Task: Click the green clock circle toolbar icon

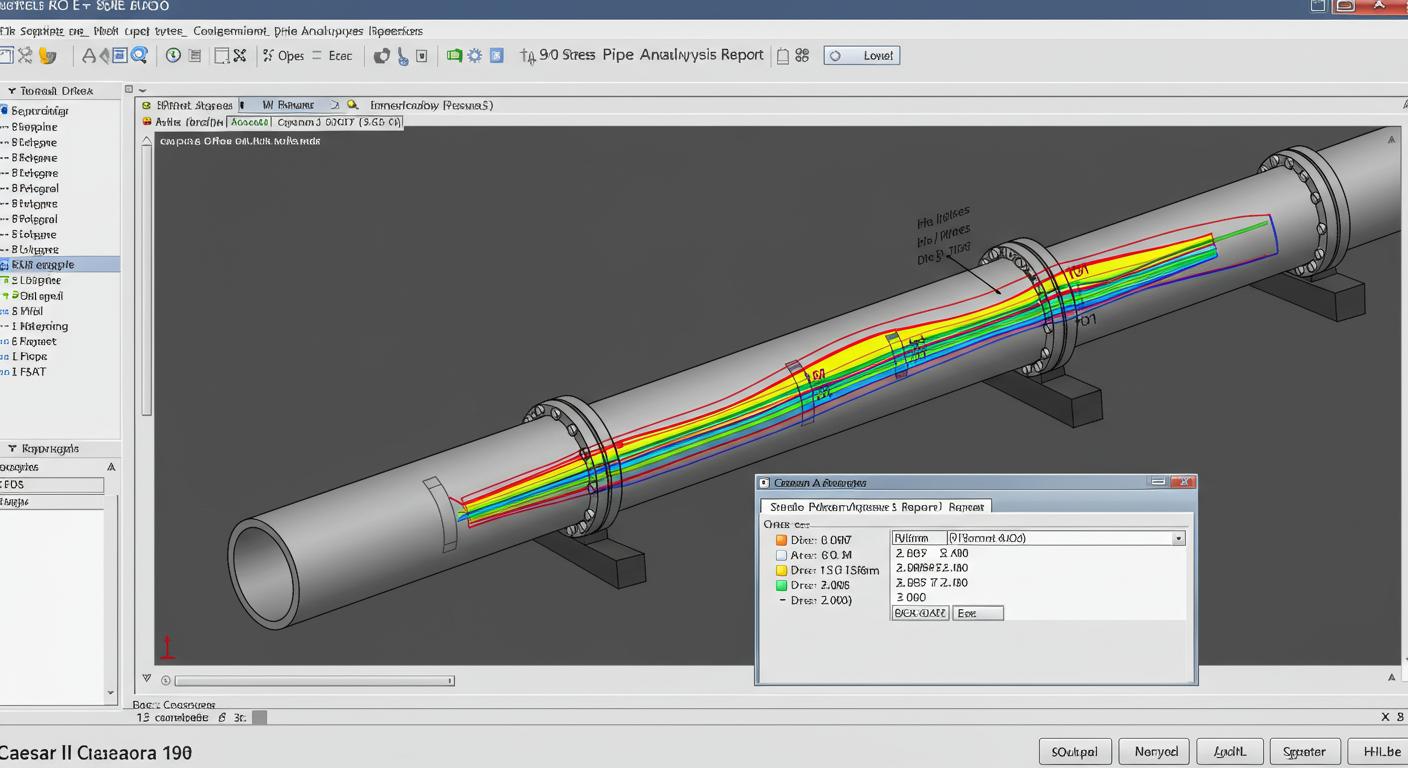Action: (x=173, y=56)
